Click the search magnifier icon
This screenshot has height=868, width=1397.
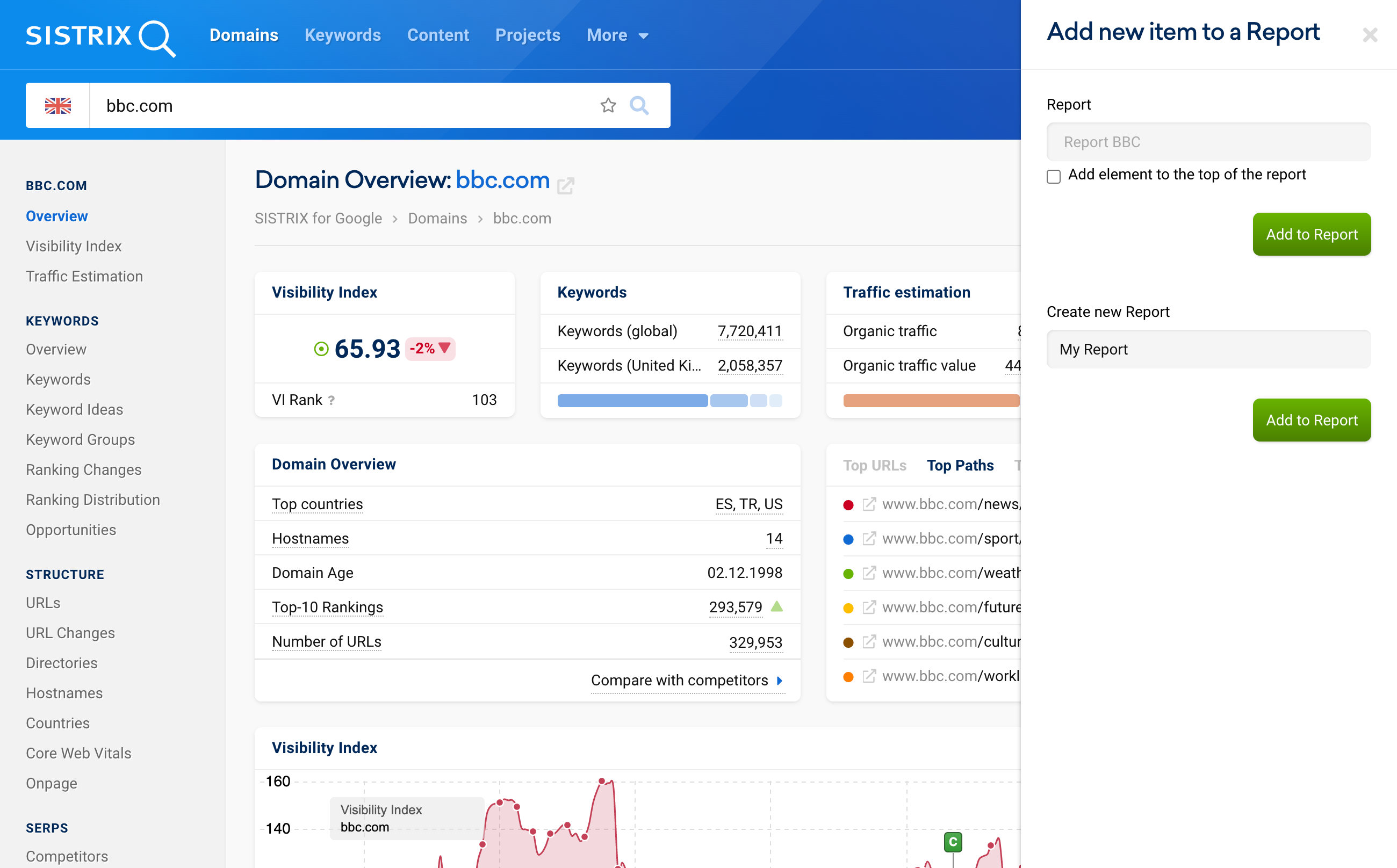click(x=639, y=106)
